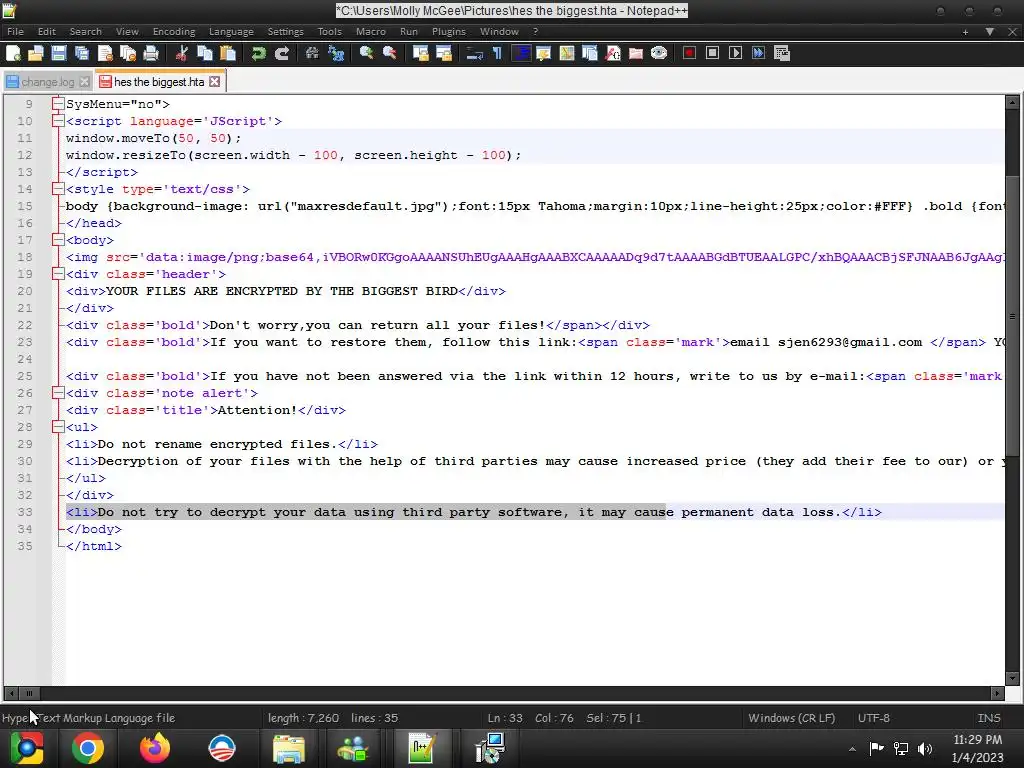
Task: Collapse the fold marker on line 9
Action: pyautogui.click(x=58, y=104)
